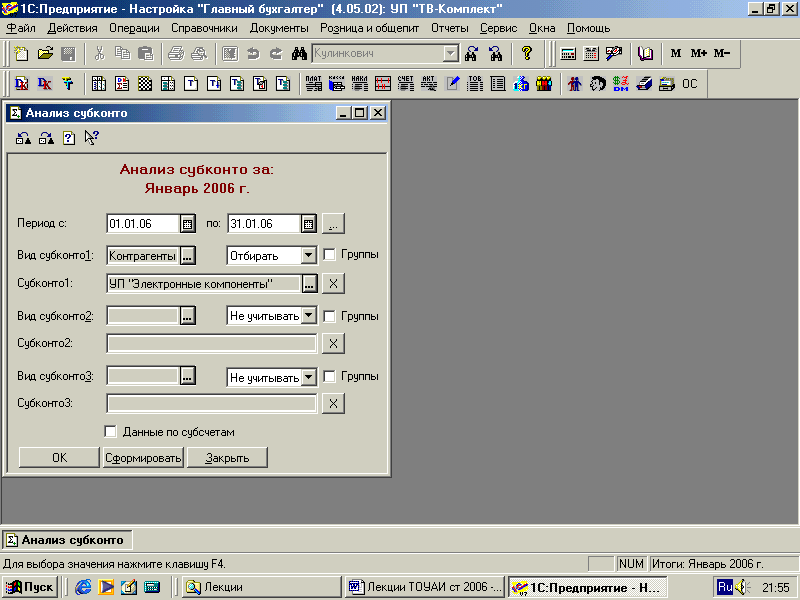Open the Справочники menu
Image resolution: width=800 pixels, height=600 pixels.
click(204, 28)
